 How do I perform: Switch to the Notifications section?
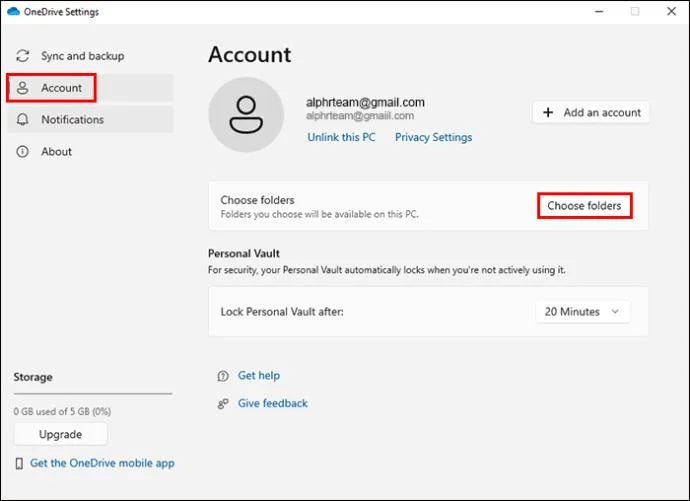tap(90, 119)
